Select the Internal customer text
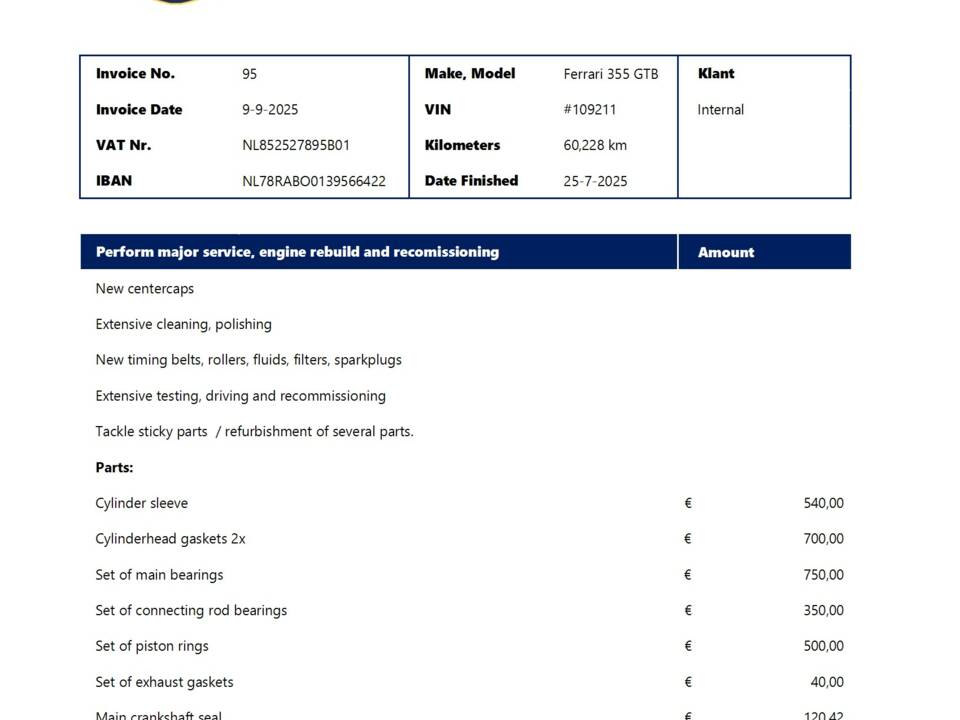This screenshot has width=960, height=720. coord(721,110)
